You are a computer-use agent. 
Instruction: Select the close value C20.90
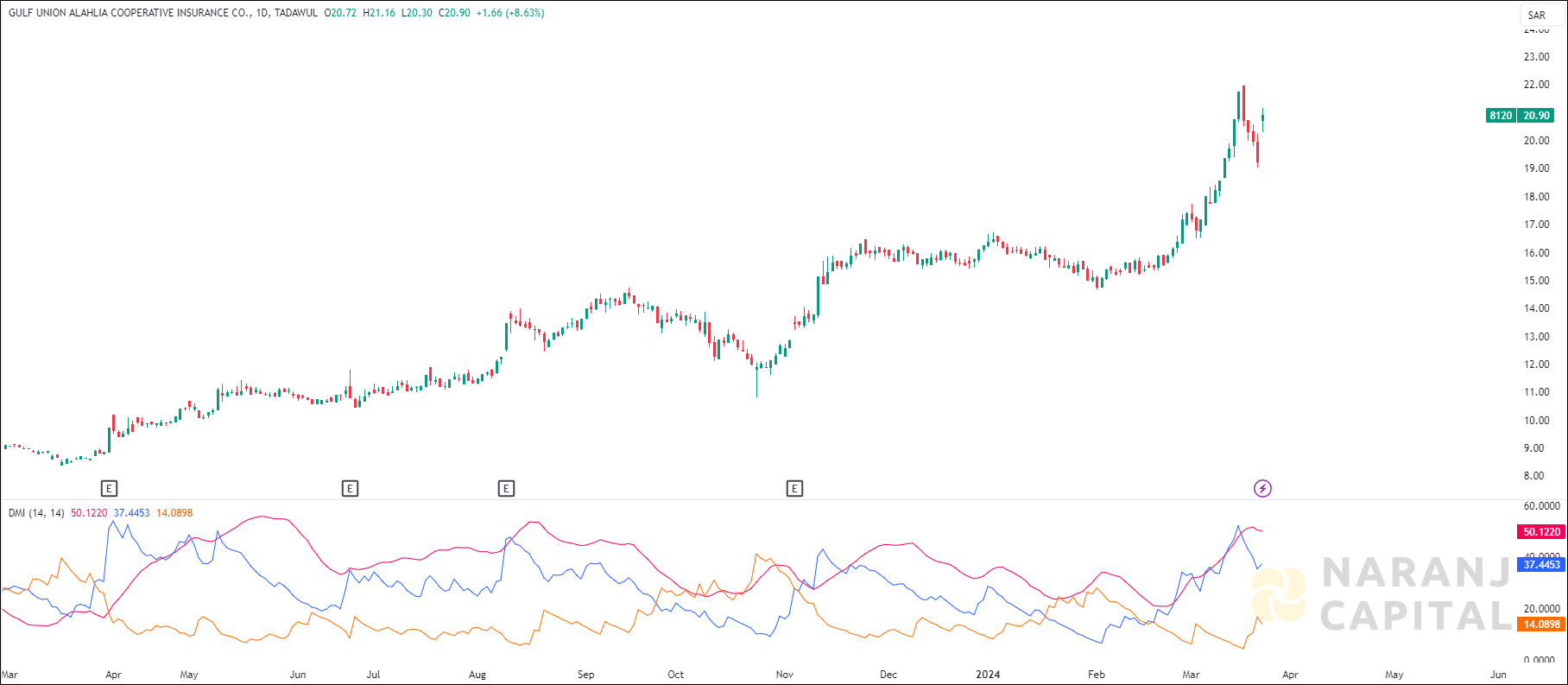pyautogui.click(x=454, y=13)
